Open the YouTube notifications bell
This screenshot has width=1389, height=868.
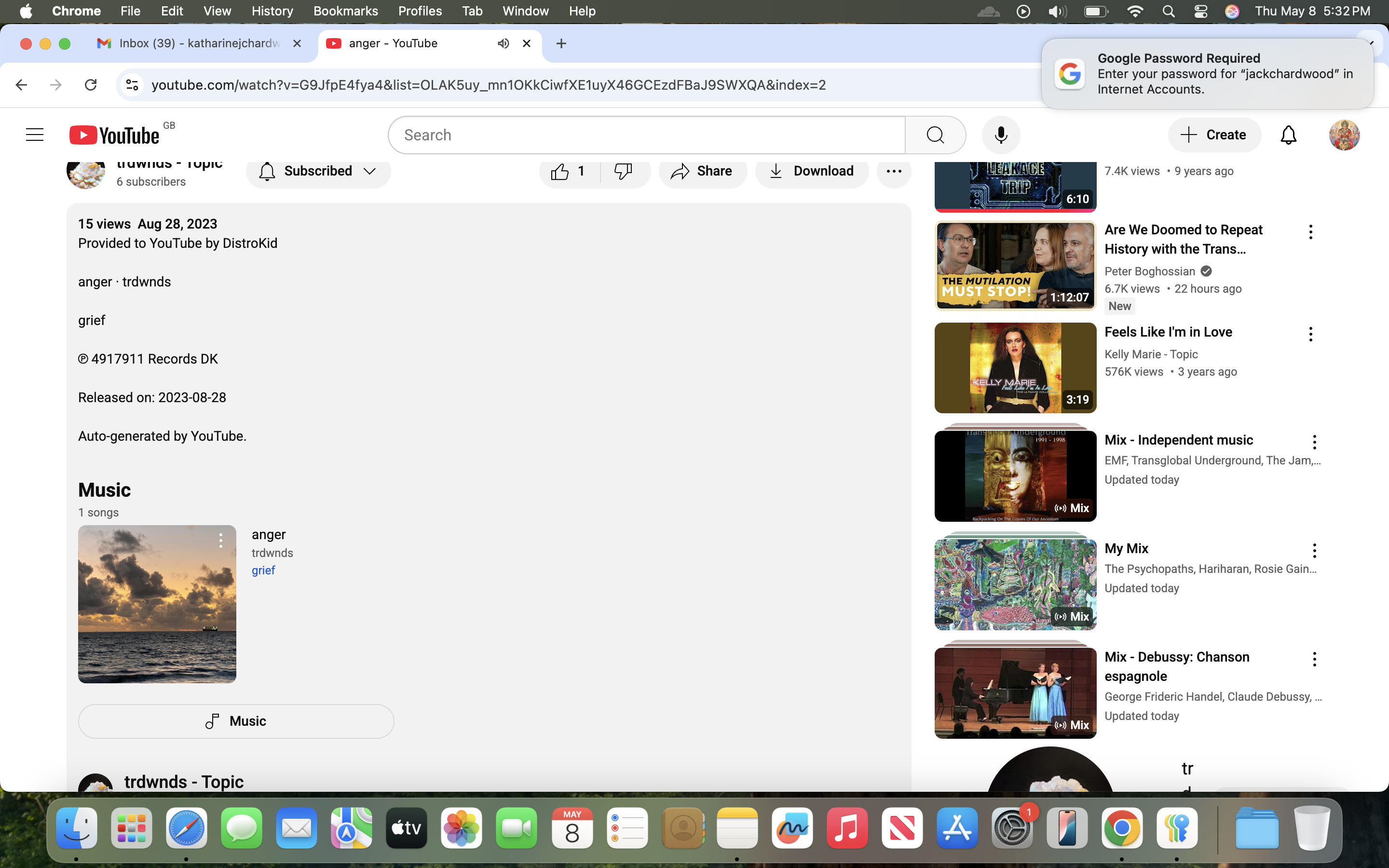click(1289, 135)
